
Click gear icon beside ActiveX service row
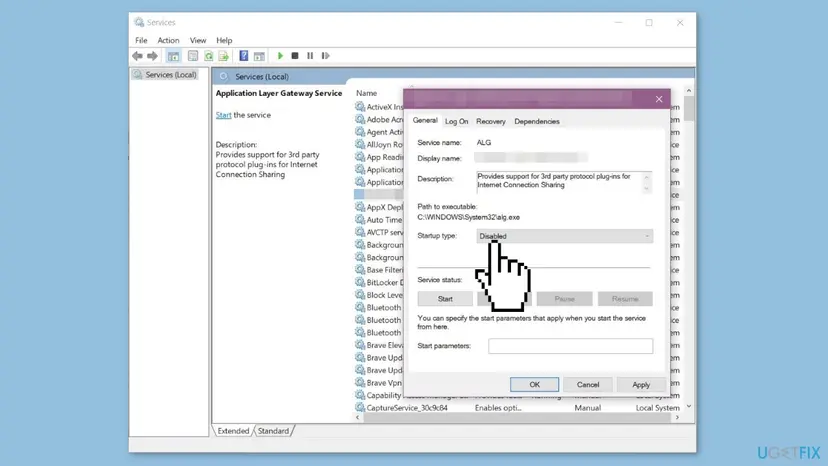coord(360,107)
